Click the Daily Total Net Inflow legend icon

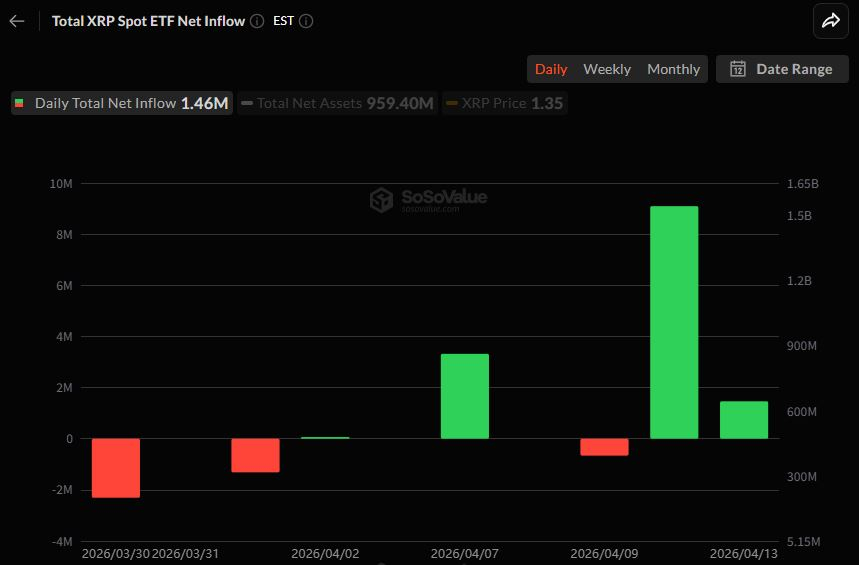pyautogui.click(x=20, y=103)
